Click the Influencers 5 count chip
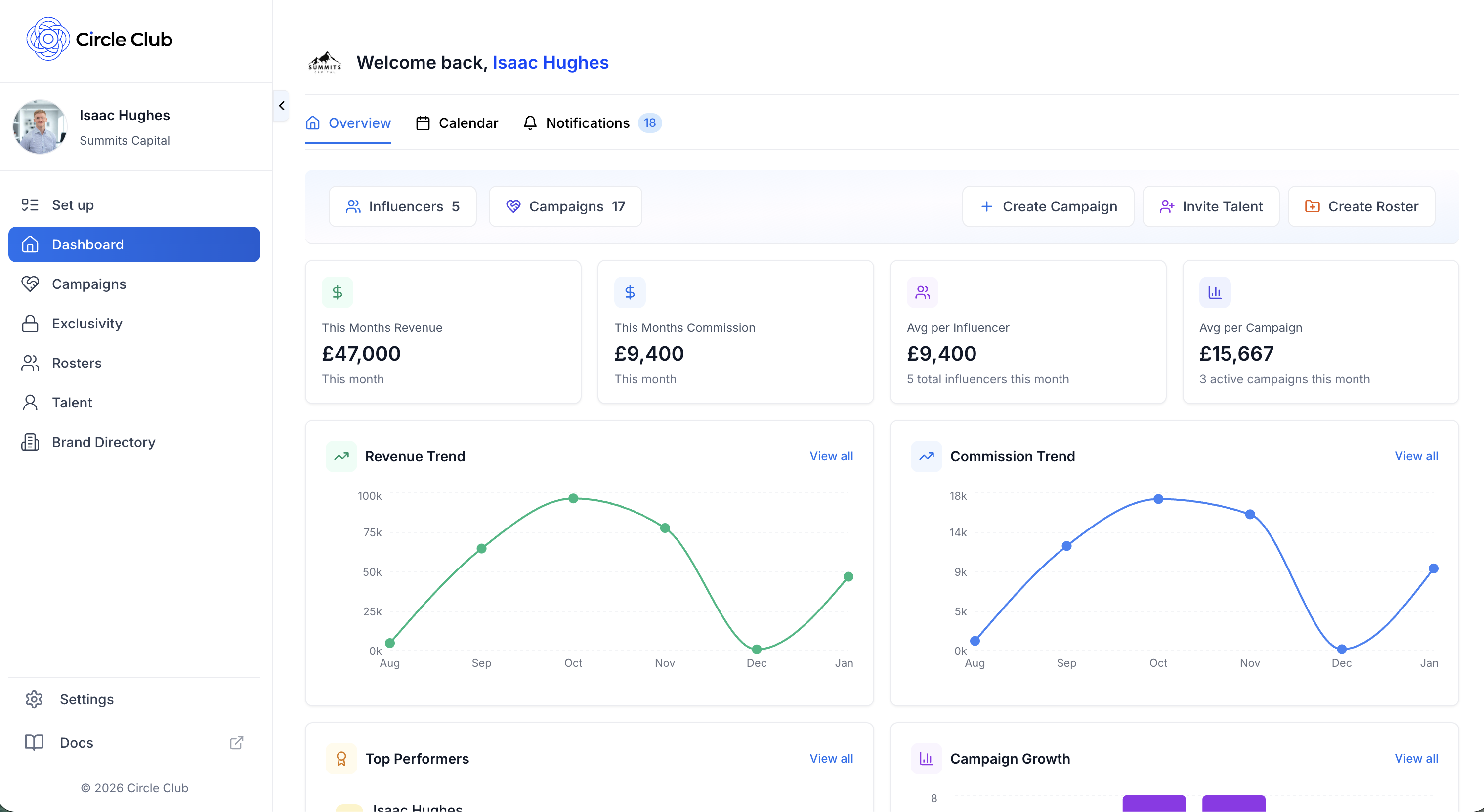Screen dimensions: 1484x812 (x=403, y=206)
